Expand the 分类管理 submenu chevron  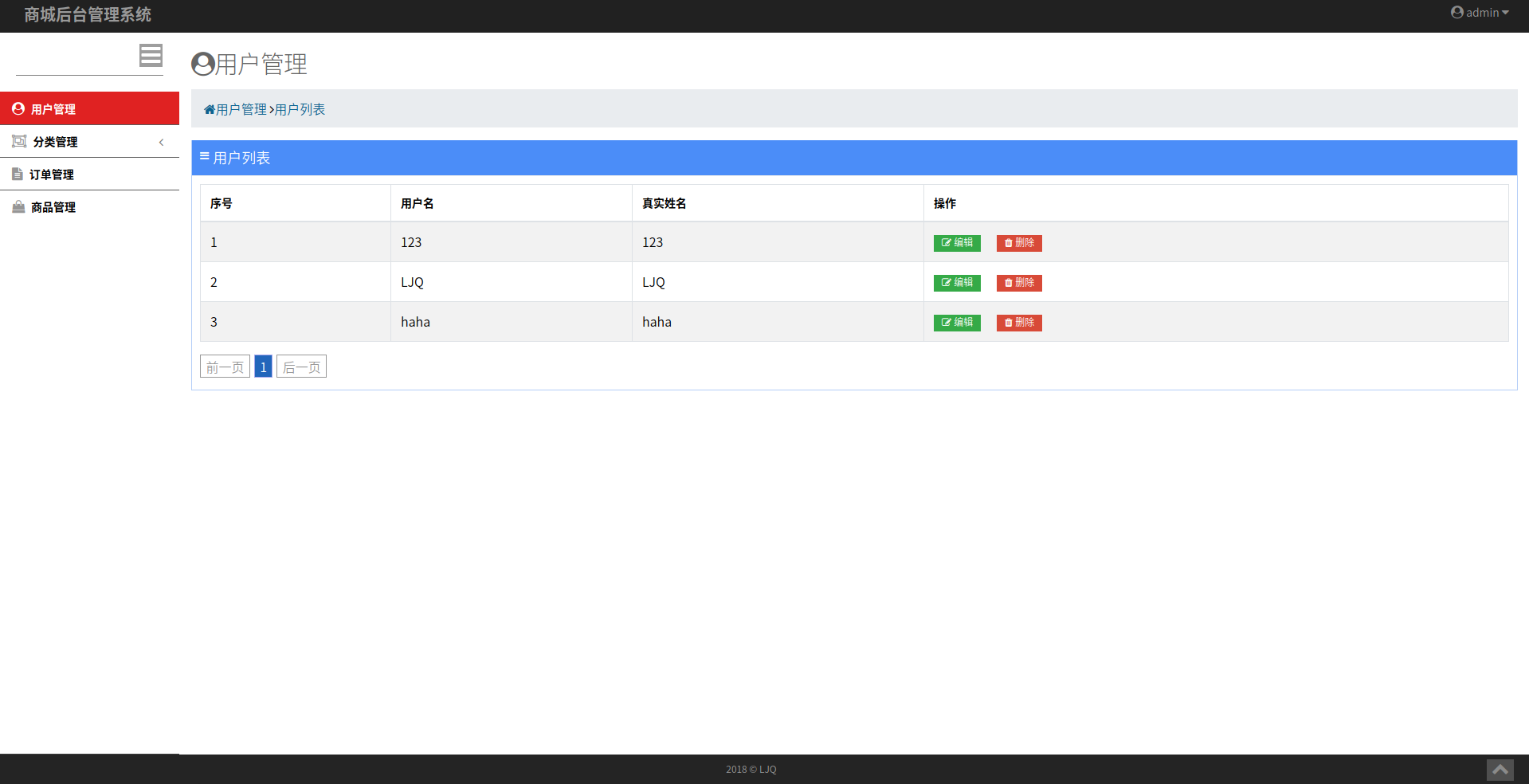click(x=161, y=142)
